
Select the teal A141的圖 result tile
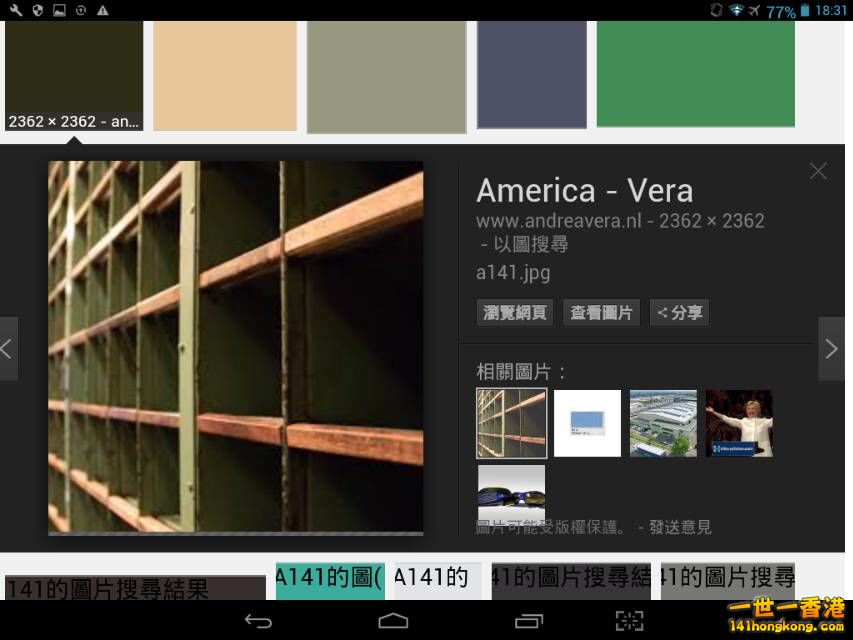pos(330,581)
